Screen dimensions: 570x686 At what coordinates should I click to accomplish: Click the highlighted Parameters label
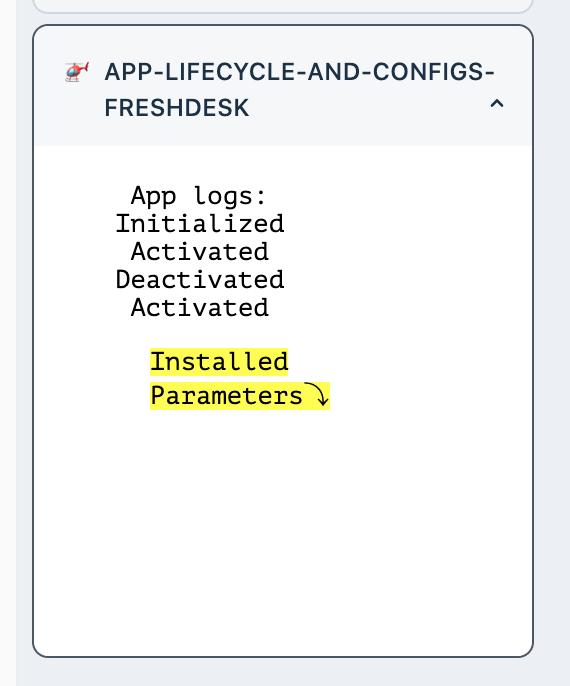point(227,396)
